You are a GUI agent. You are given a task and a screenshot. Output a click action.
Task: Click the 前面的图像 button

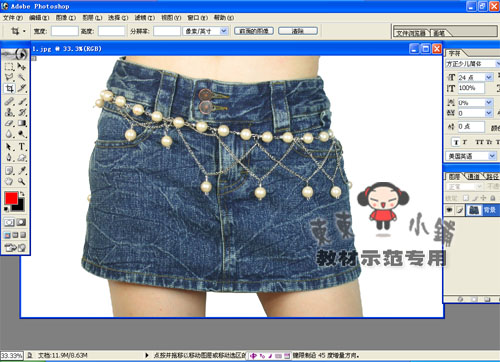(254, 31)
